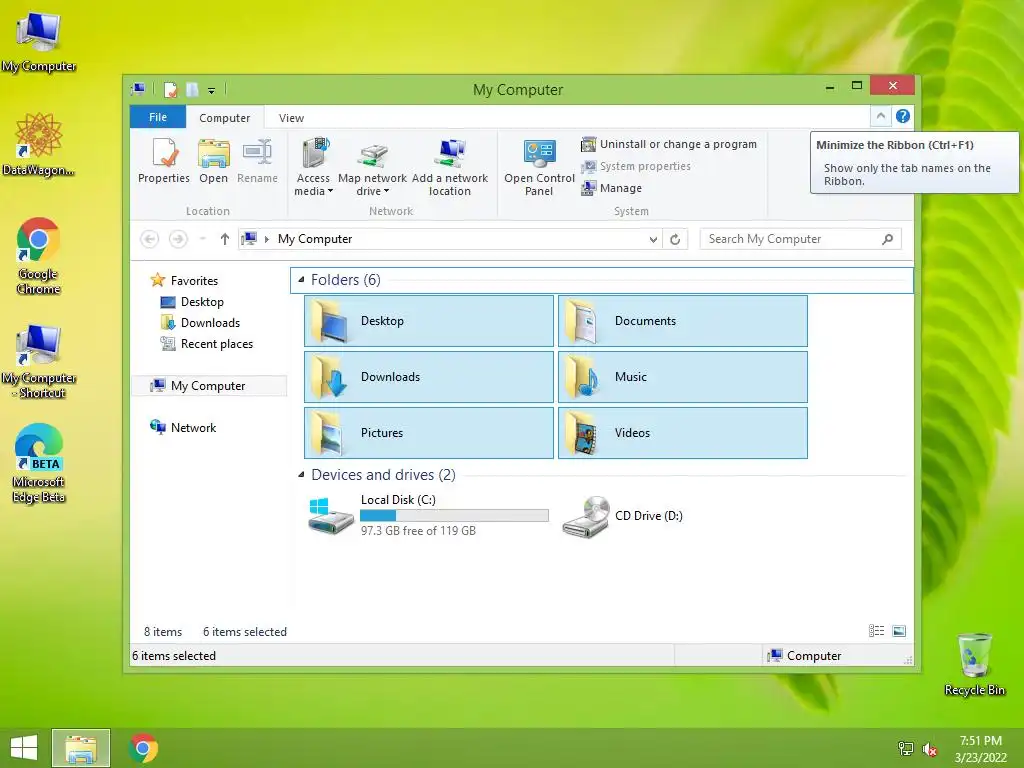
Task: Collapse the Devices and drives group
Action: tap(301, 475)
